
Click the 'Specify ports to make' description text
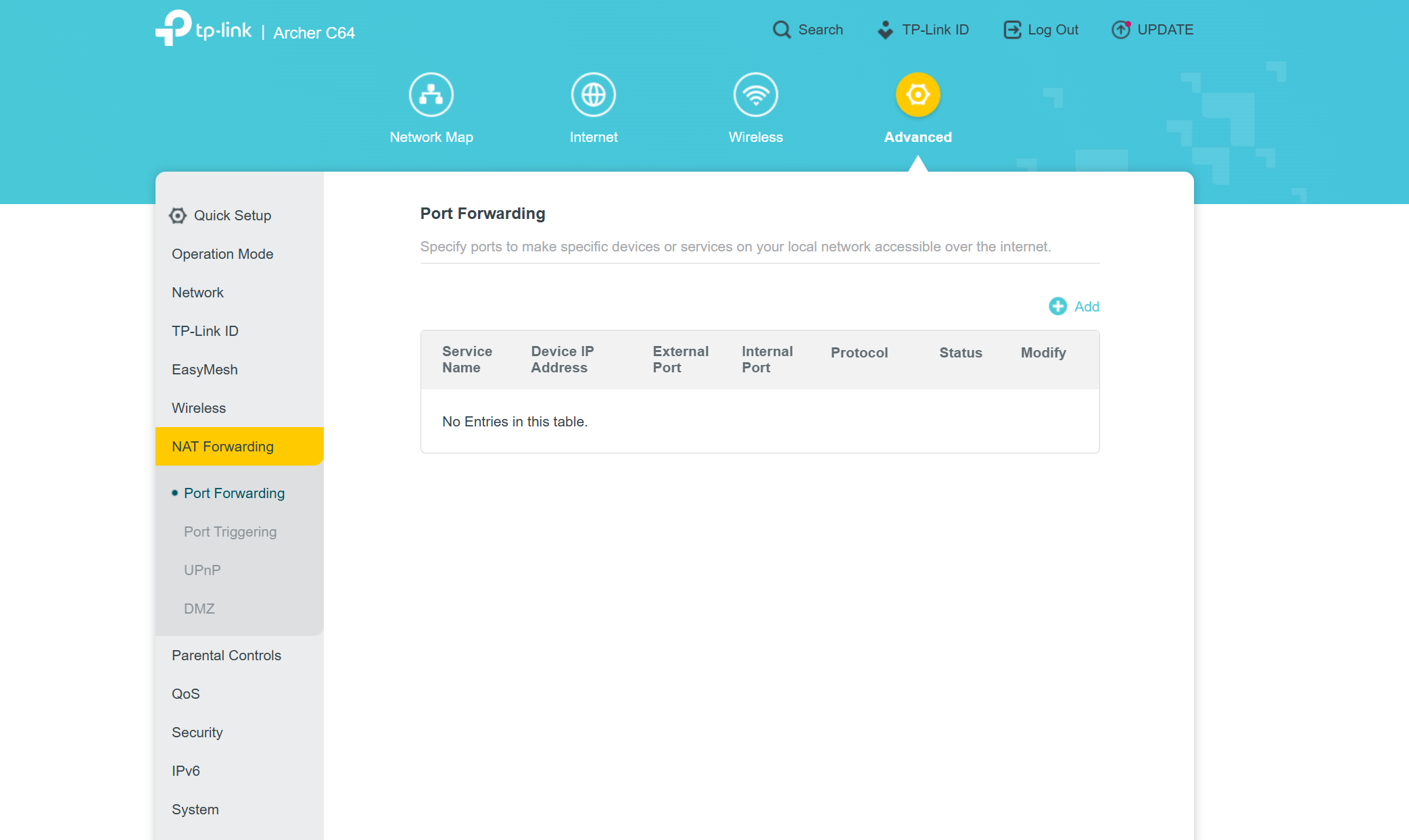pyautogui.click(x=736, y=247)
